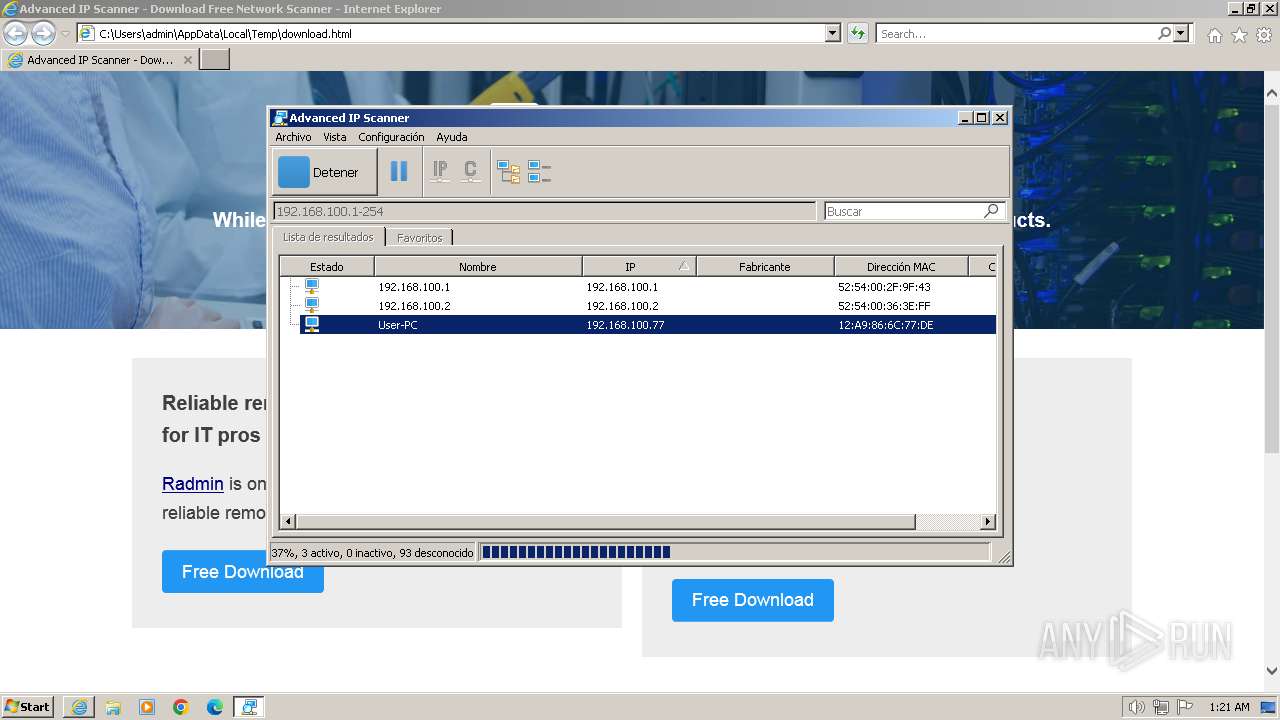The width and height of the screenshot is (1280, 720).
Task: Click computer icon for User-PC row
Action: point(312,325)
